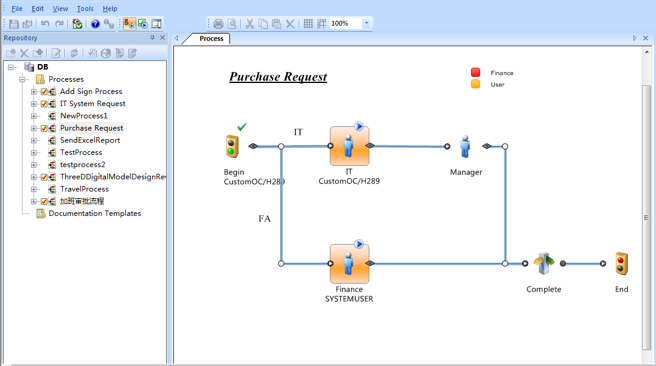
Task: Redo the last action
Action: click(x=59, y=24)
